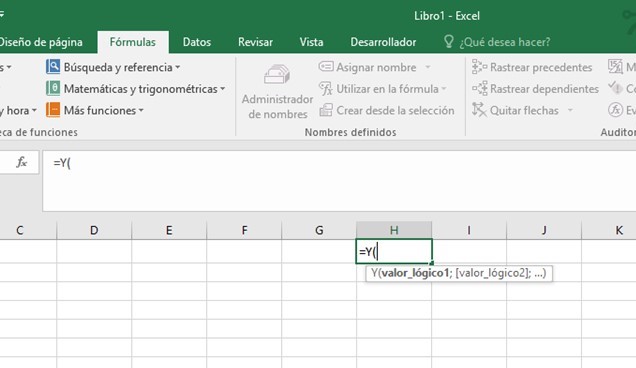
Task: Click the Rastrear dependientes icon
Action: pyautogui.click(x=479, y=88)
